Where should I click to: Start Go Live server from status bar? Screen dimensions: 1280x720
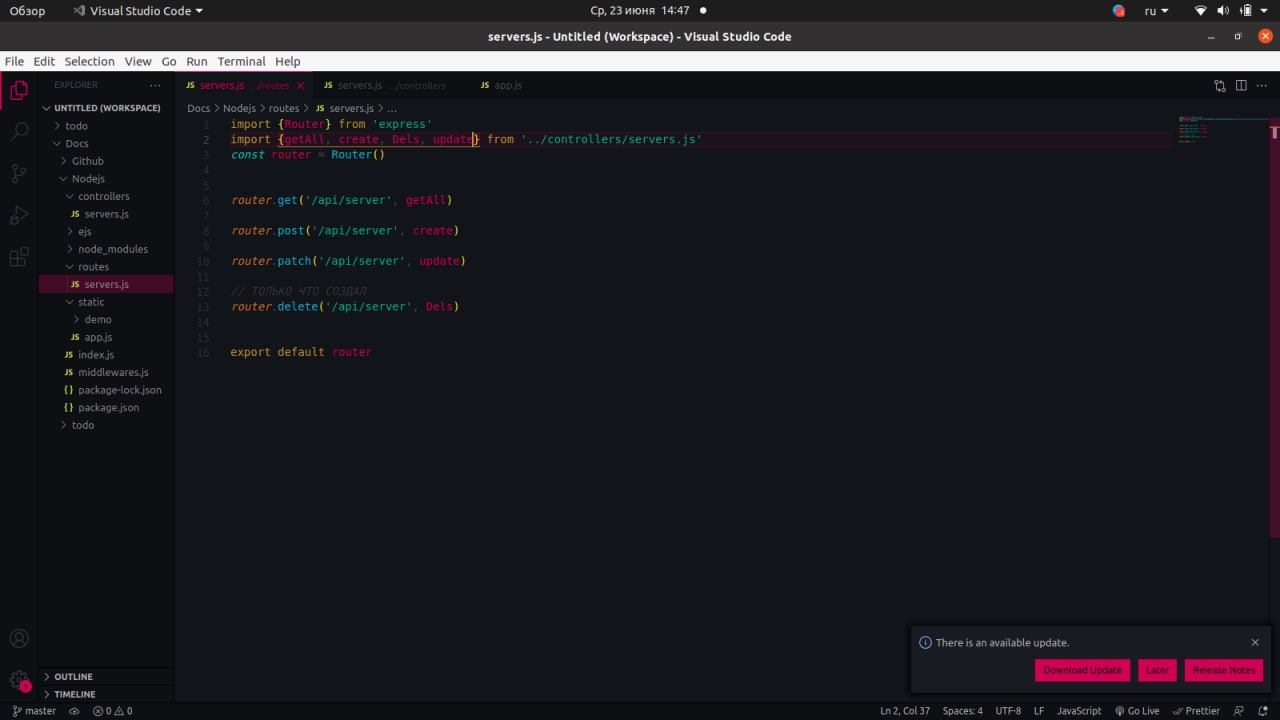click(1136, 711)
